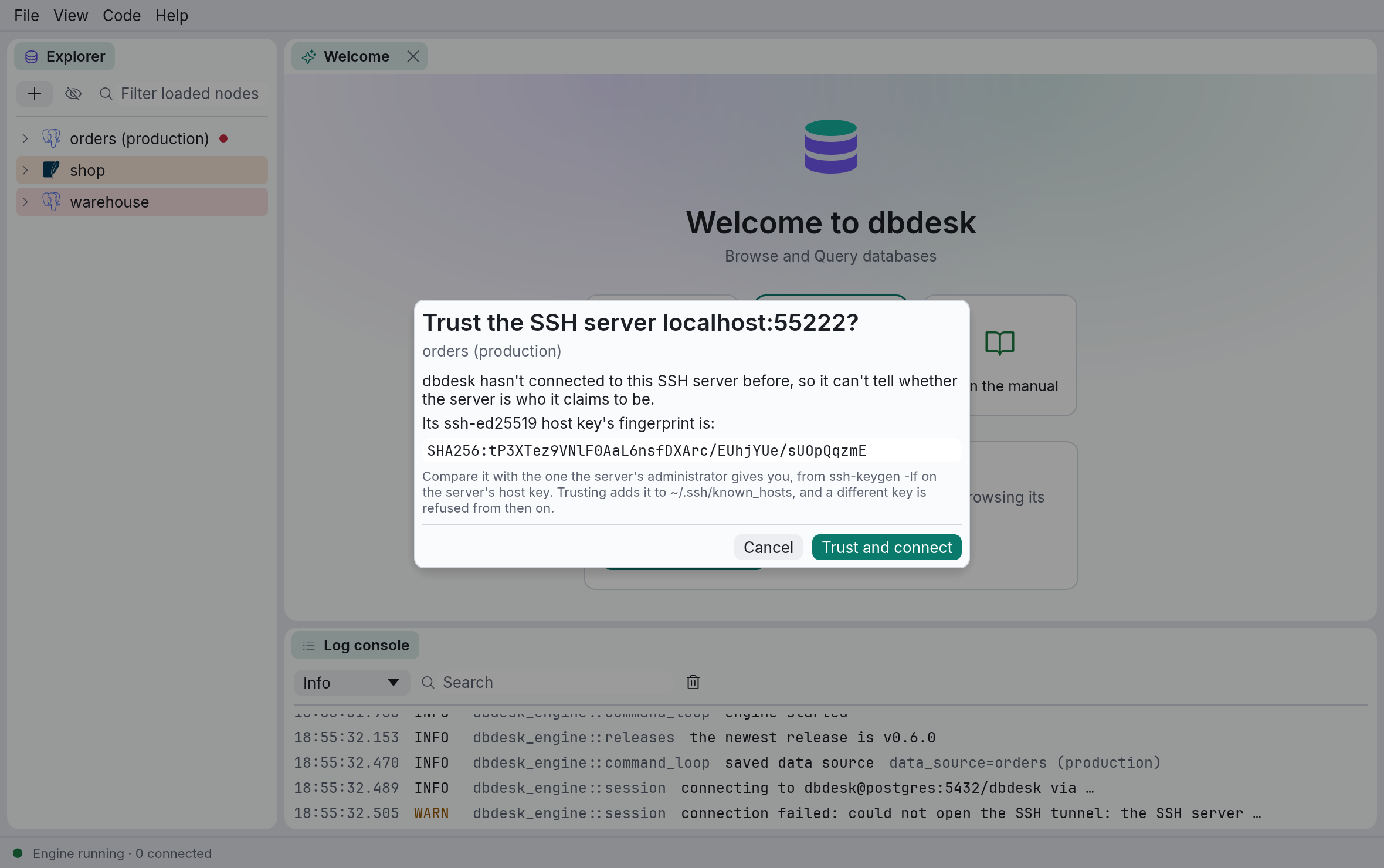Expand the shop tree node chevron
This screenshot has width=1384, height=868.
pos(25,171)
